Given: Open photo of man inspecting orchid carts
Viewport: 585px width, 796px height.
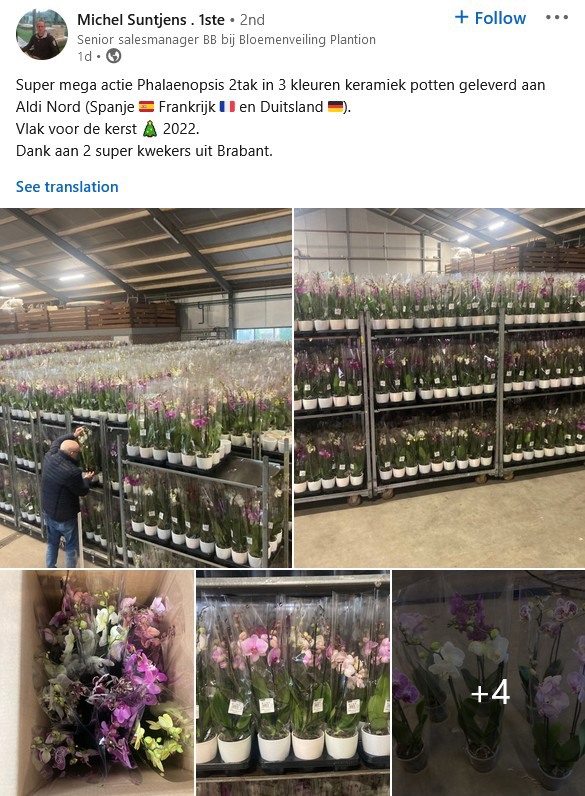Looking at the screenshot, I should [x=146, y=388].
